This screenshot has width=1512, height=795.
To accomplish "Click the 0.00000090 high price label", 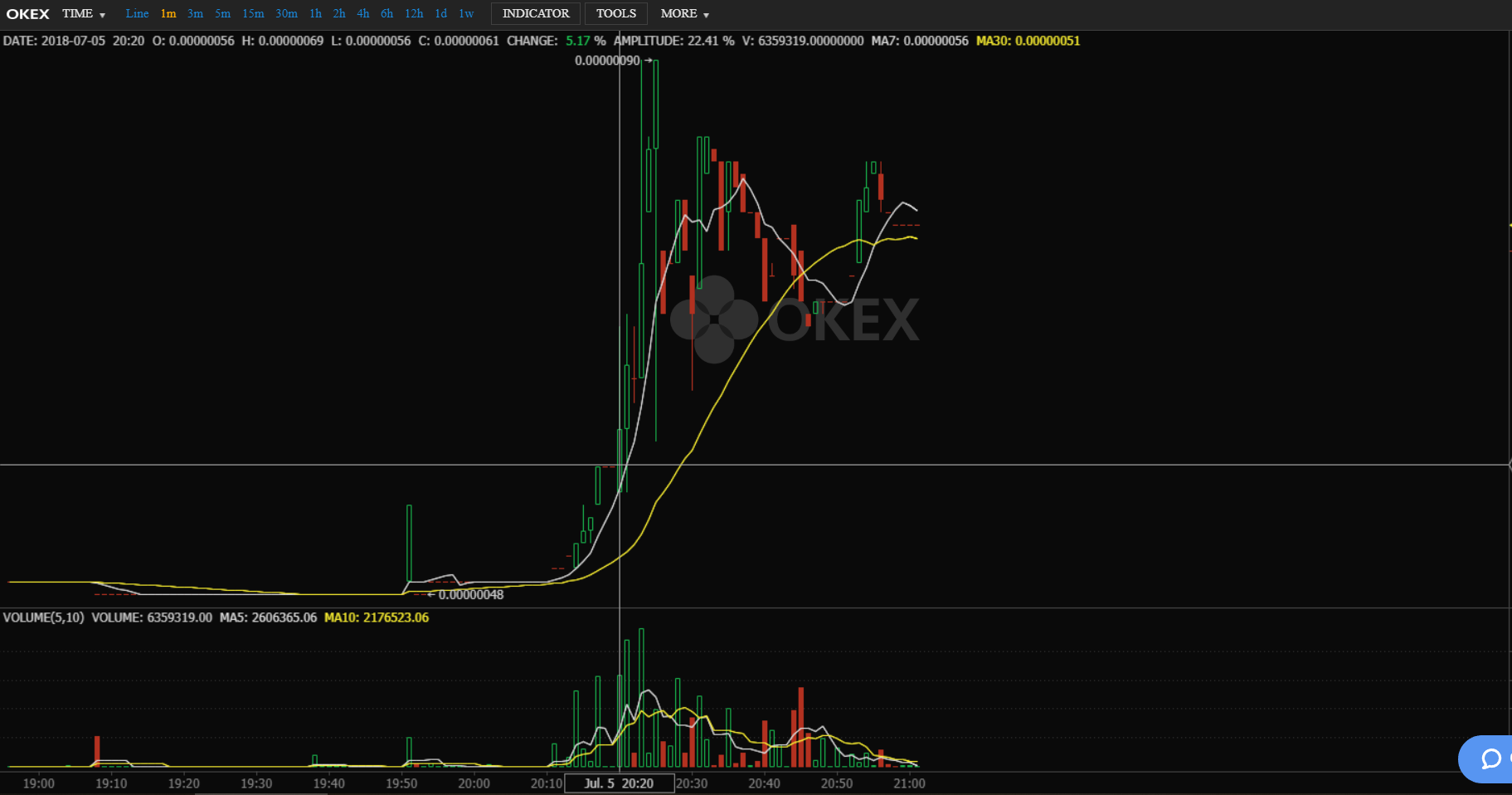I will click(607, 61).
